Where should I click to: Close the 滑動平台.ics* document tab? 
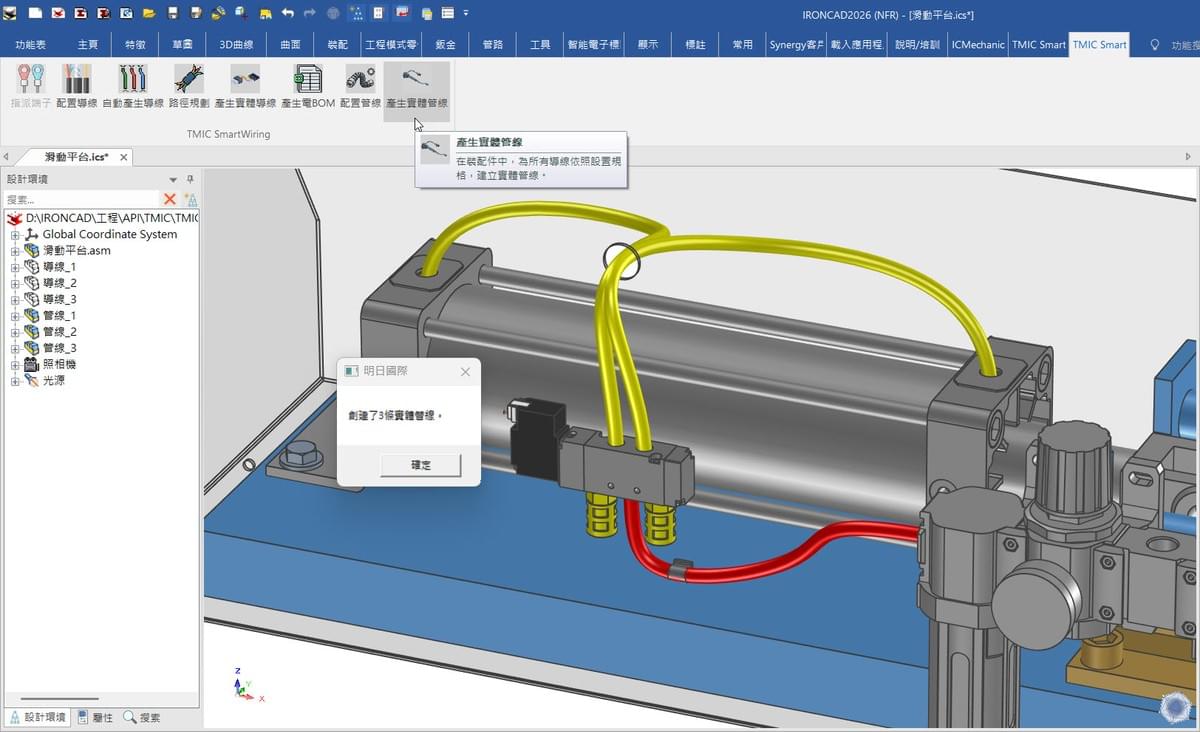tap(124, 157)
